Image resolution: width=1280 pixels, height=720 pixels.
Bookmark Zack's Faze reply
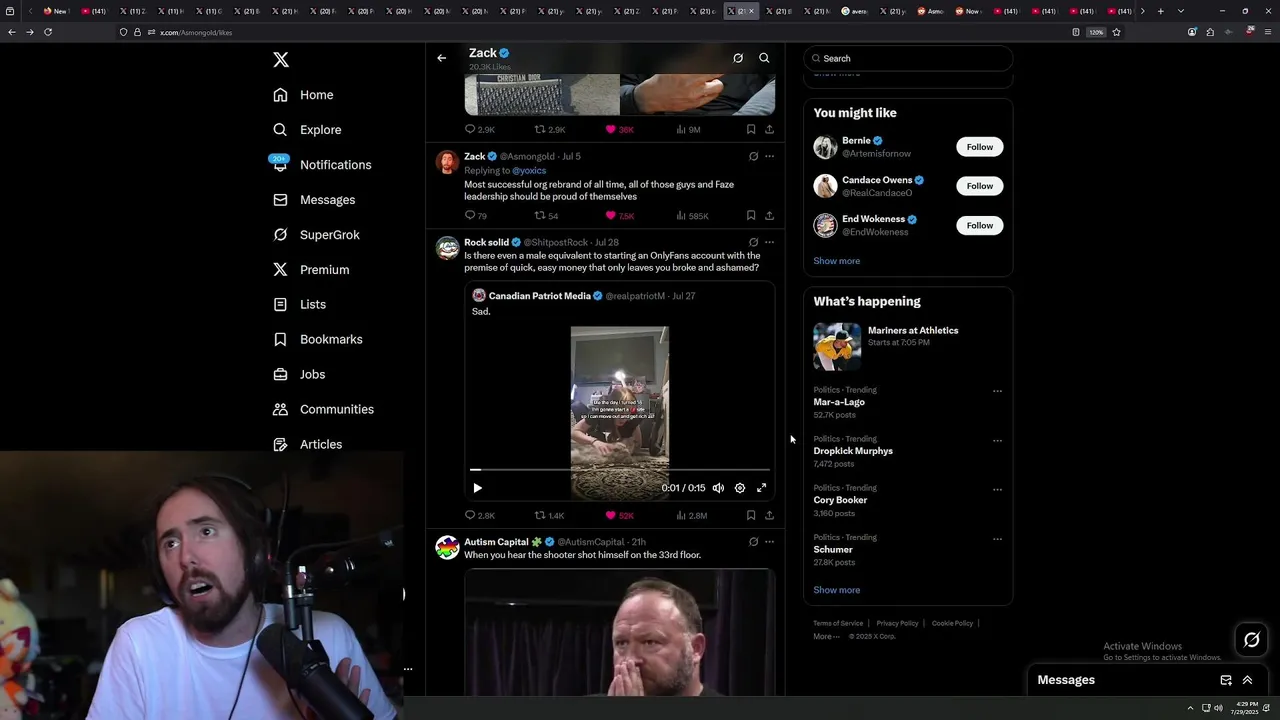(x=751, y=215)
